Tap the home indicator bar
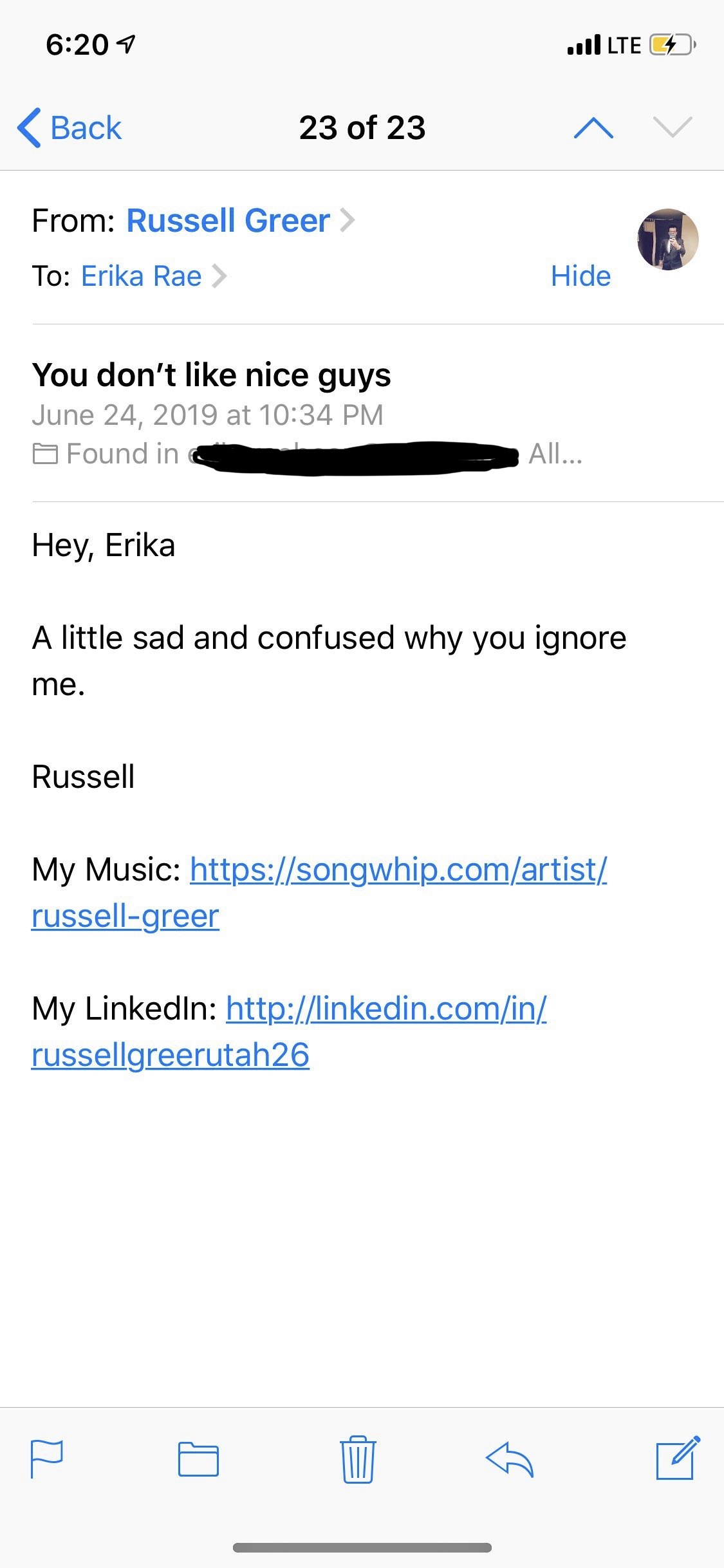Screen dimensions: 724x1568 click(x=362, y=1547)
